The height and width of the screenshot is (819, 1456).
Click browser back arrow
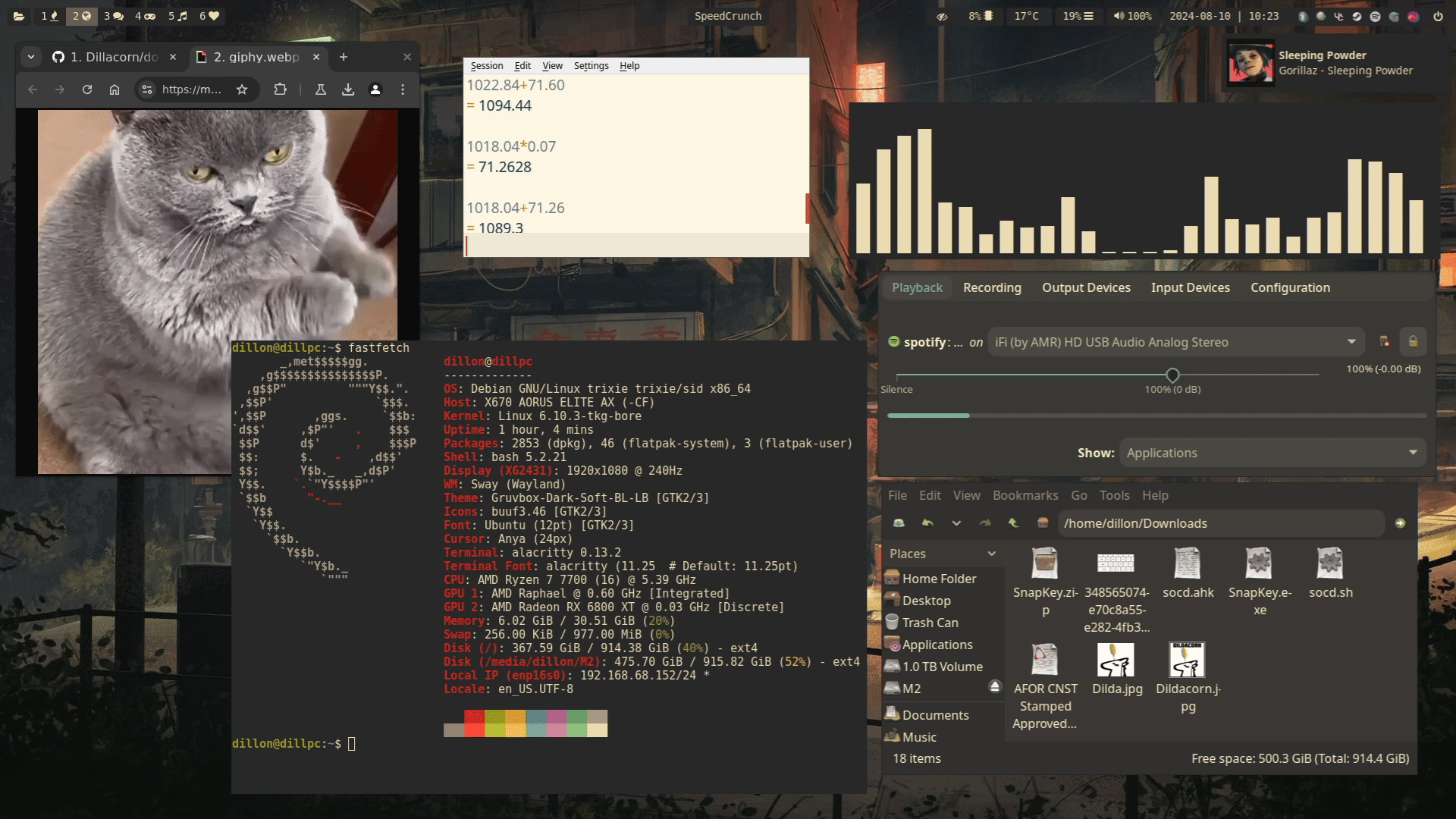click(x=33, y=89)
